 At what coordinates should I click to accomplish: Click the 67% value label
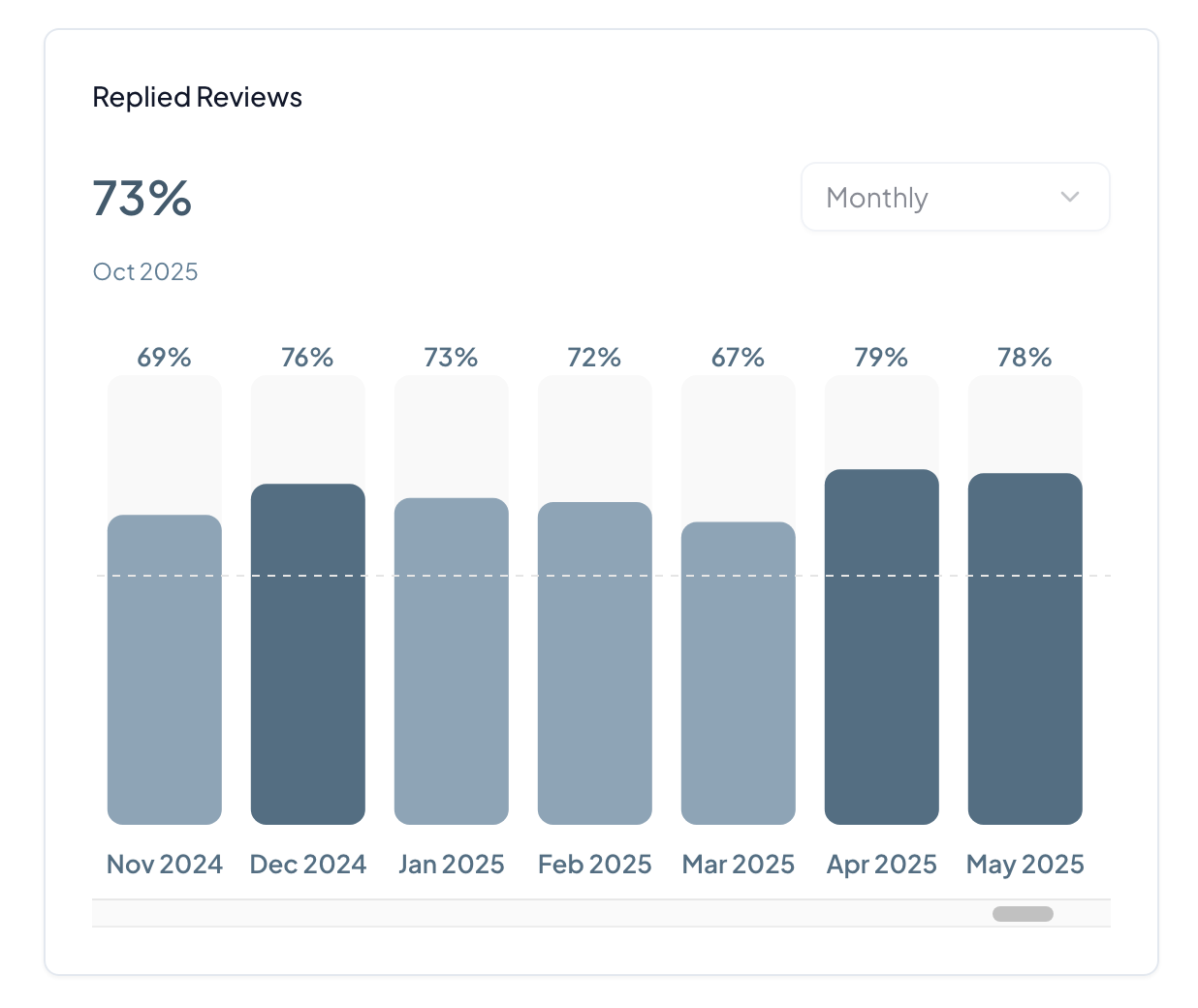[x=738, y=358]
